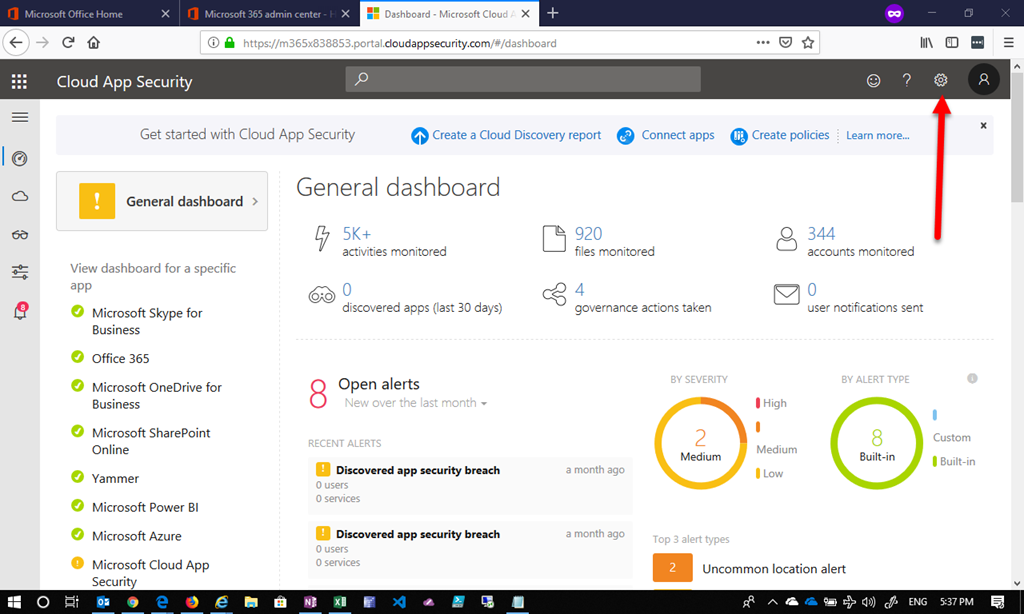This screenshot has height=614, width=1024.
Task: Open the settings gear icon
Action: (940, 80)
